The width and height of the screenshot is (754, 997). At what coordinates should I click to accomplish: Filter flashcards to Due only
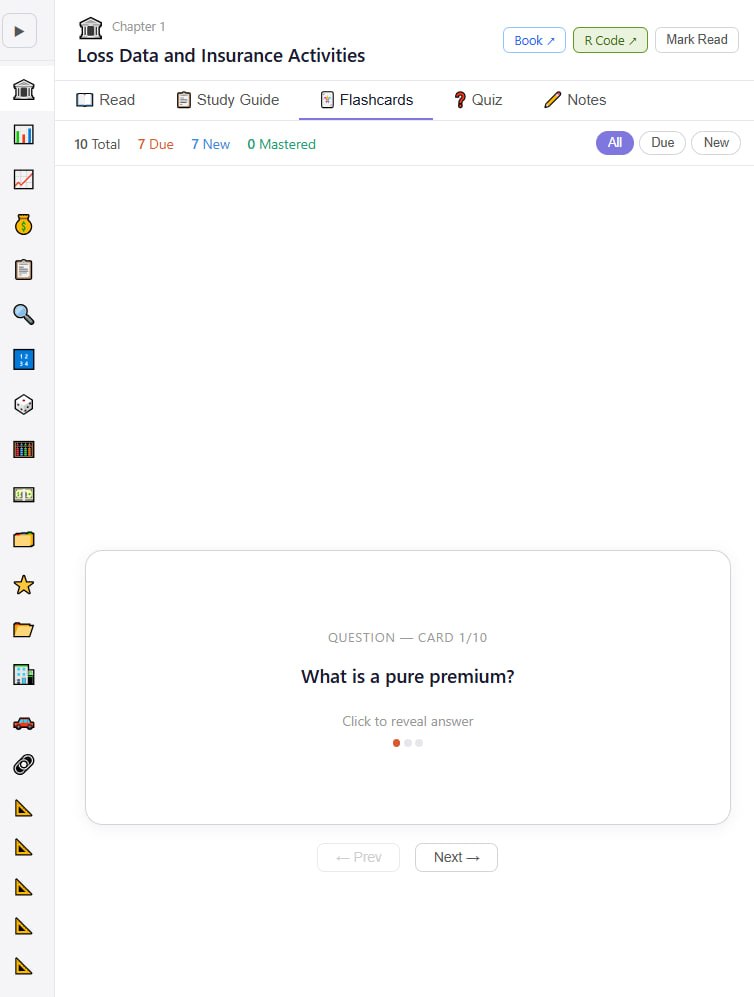coord(662,143)
